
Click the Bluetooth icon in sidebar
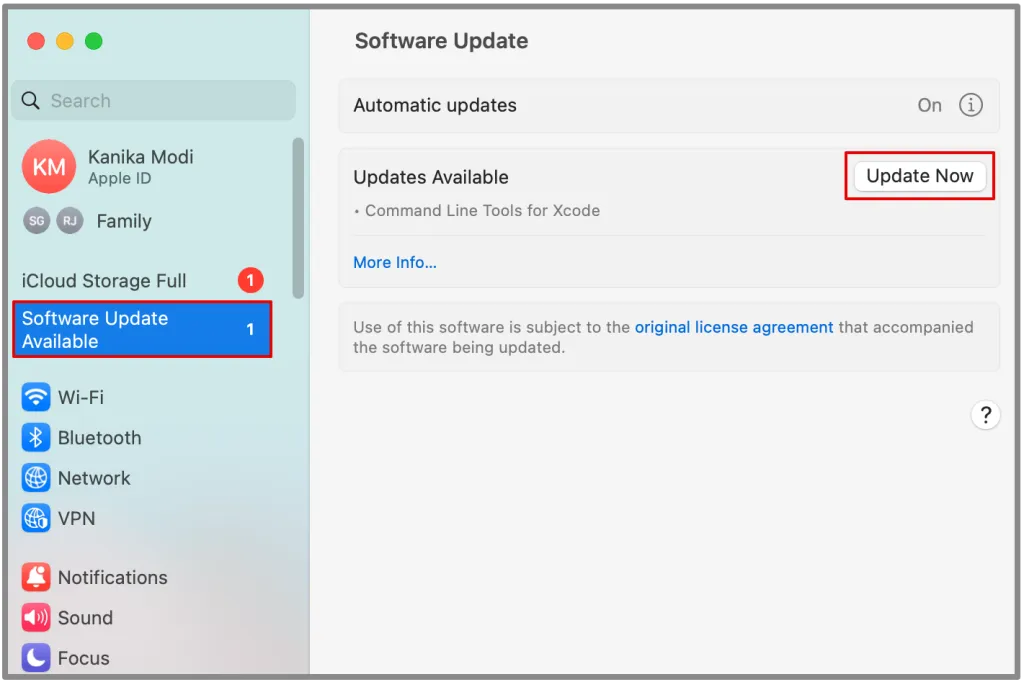pyautogui.click(x=36, y=438)
